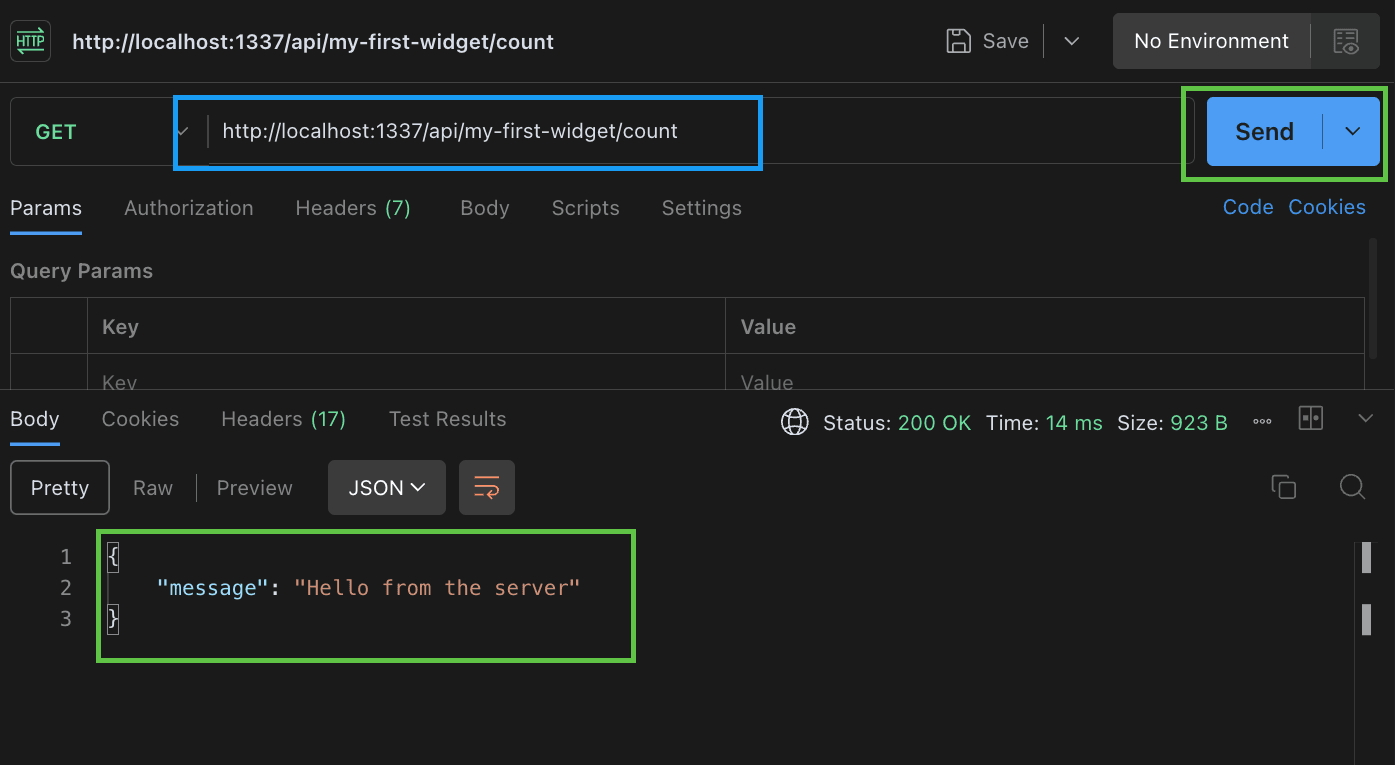Copy the response with the copy icon
The width and height of the screenshot is (1395, 765).
click(1283, 487)
